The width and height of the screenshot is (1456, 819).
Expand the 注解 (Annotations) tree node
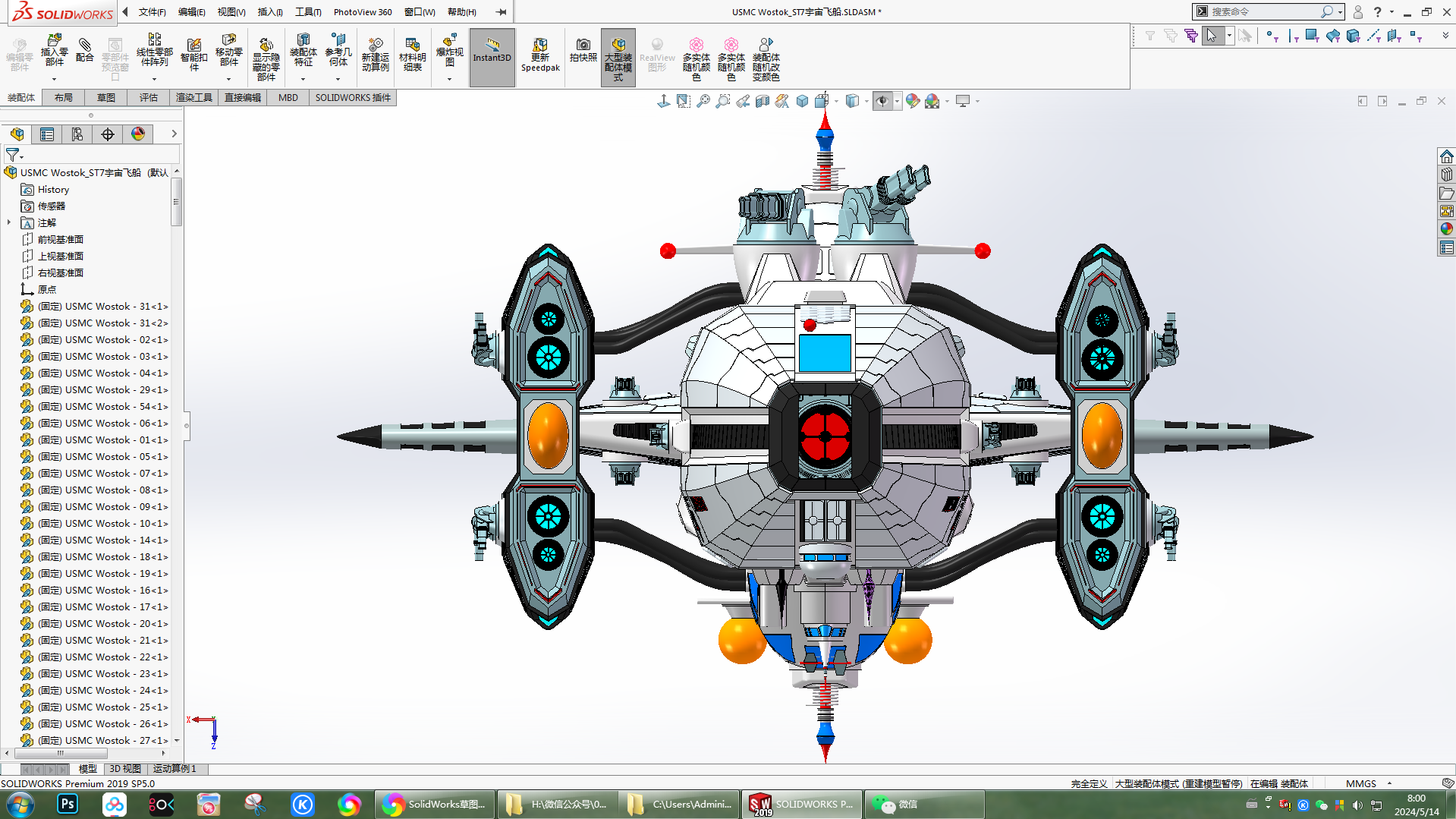9,222
